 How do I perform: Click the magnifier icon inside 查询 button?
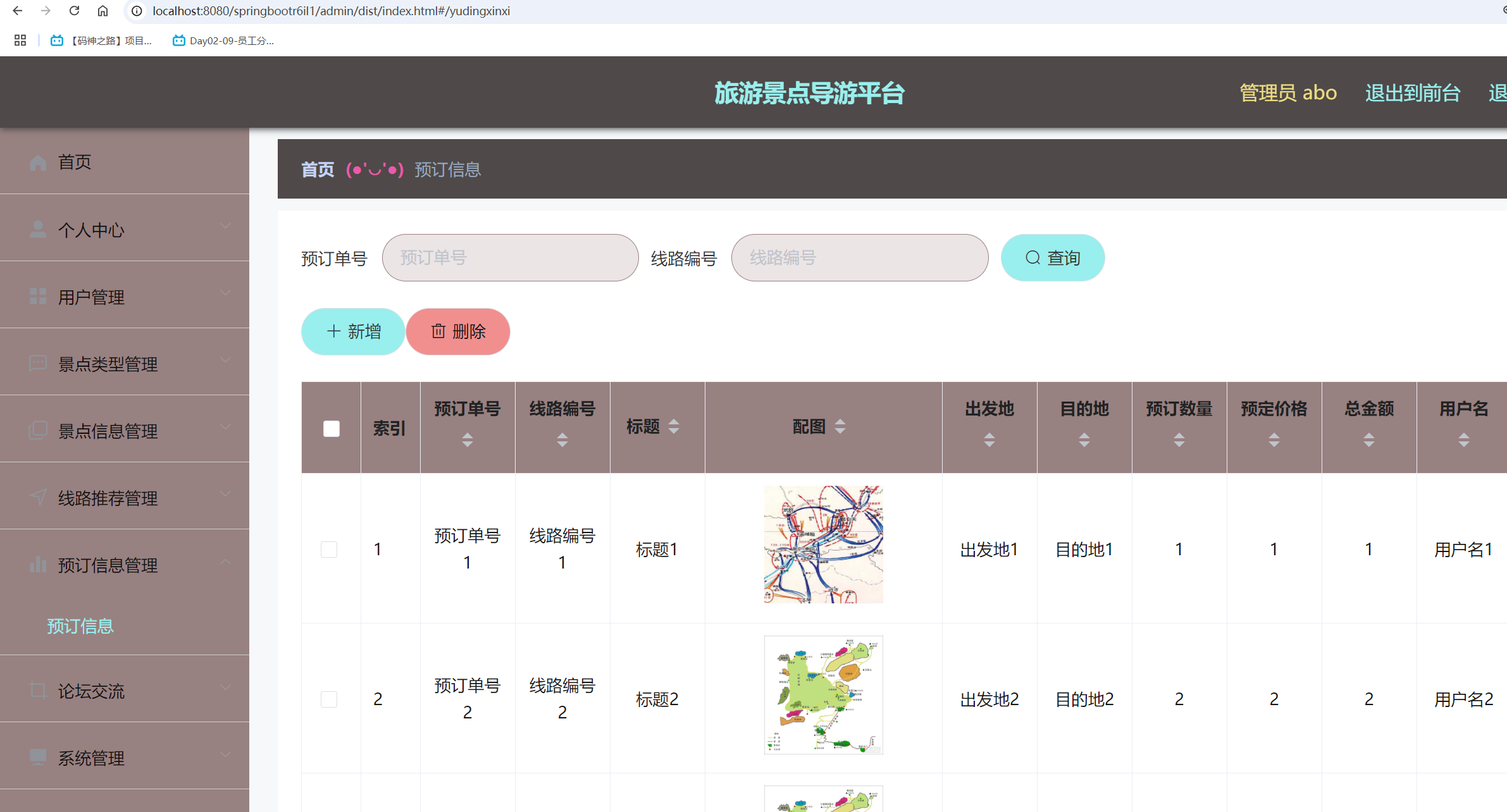coord(1033,257)
